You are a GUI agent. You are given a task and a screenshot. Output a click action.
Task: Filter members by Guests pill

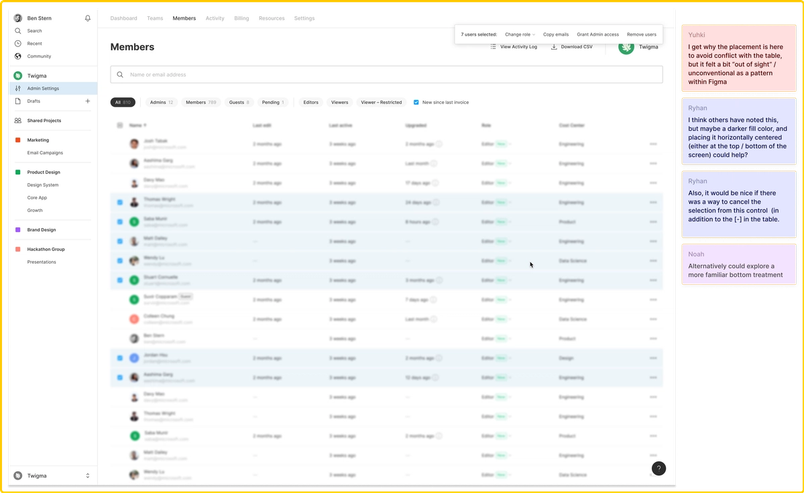pos(239,102)
